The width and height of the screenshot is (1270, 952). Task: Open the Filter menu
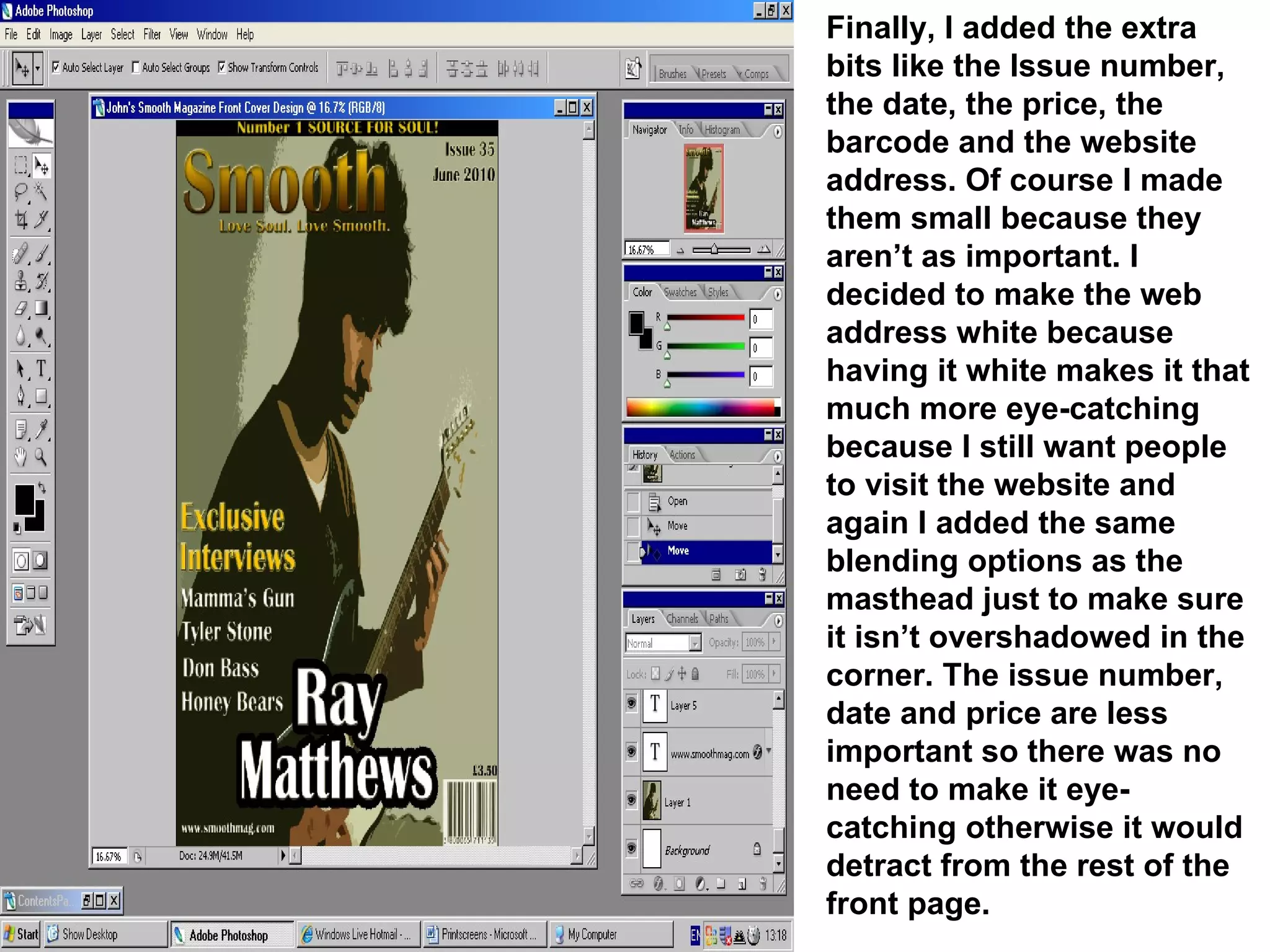[x=152, y=35]
